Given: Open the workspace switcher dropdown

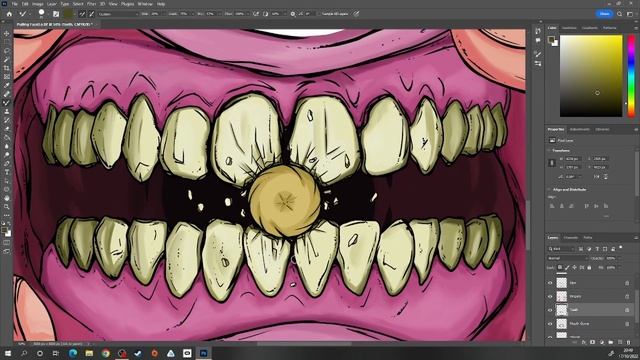Looking at the screenshot, I should (630, 14).
